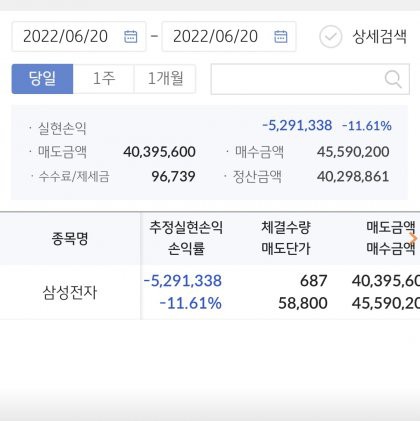Click the end date field 2022/06/20
This screenshot has height=421, width=420.
(x=229, y=36)
